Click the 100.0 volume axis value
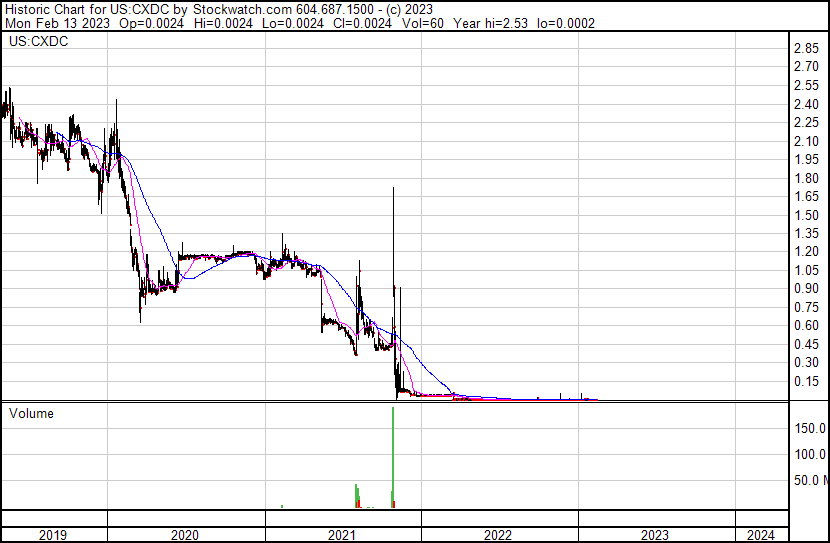Viewport: 830px width, 543px height. point(810,454)
